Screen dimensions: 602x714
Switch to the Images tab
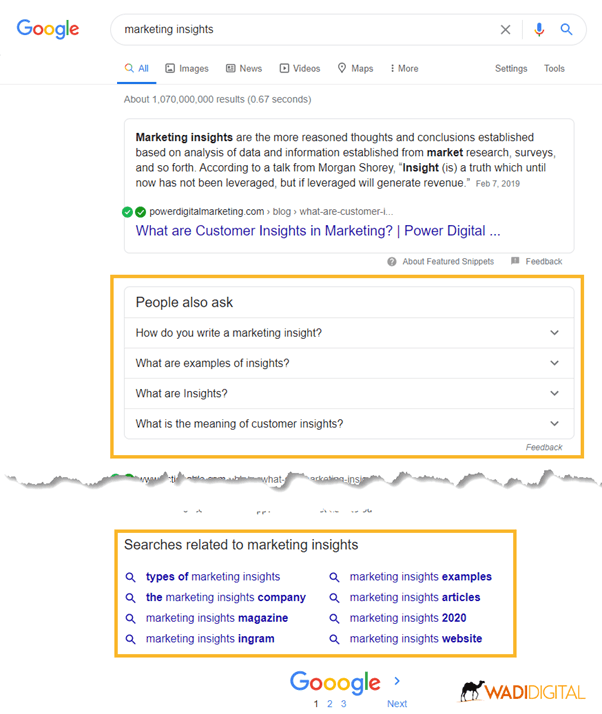(187, 68)
